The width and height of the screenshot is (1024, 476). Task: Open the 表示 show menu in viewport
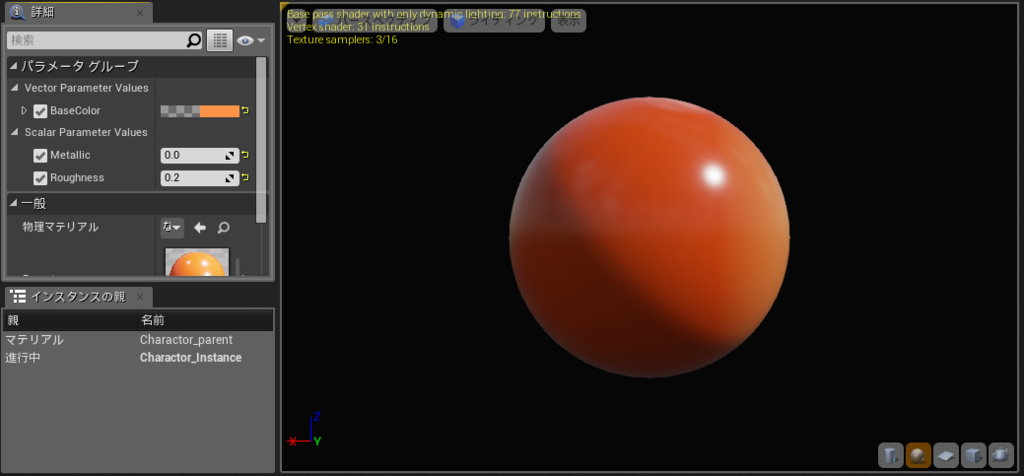point(568,21)
